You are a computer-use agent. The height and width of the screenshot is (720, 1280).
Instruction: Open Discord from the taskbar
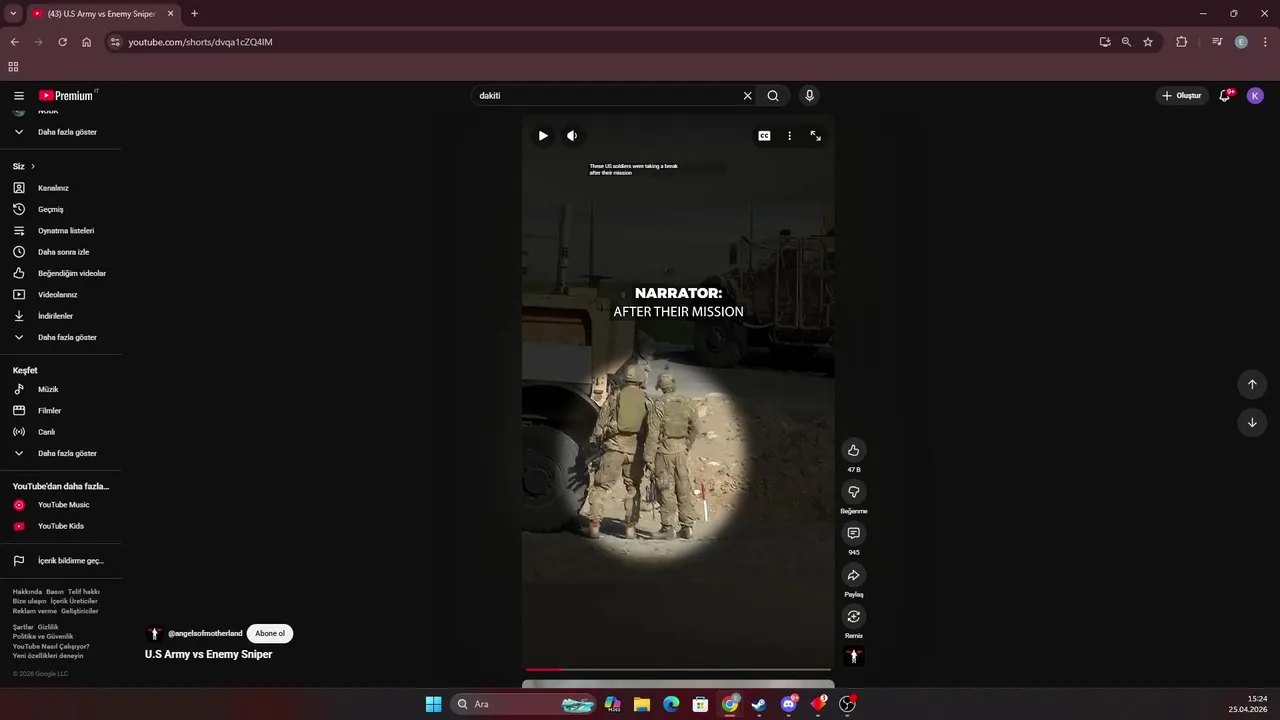pos(789,704)
